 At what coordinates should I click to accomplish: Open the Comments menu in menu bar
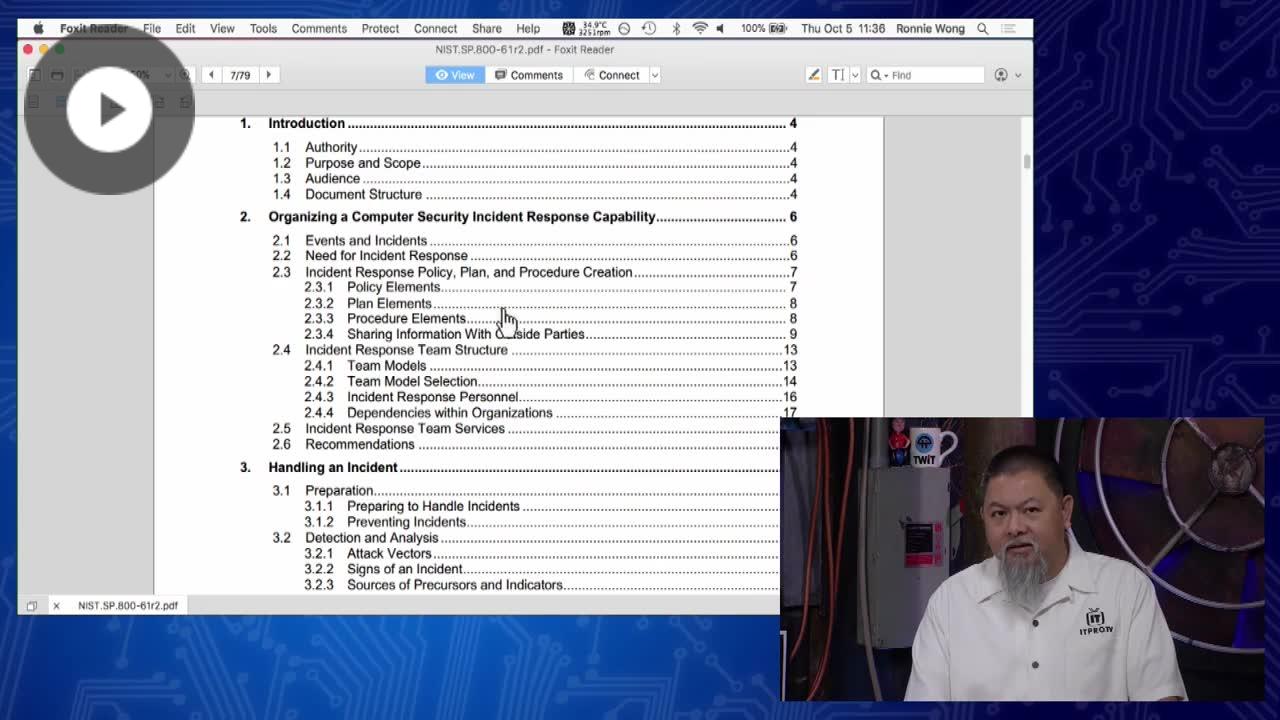coord(319,28)
